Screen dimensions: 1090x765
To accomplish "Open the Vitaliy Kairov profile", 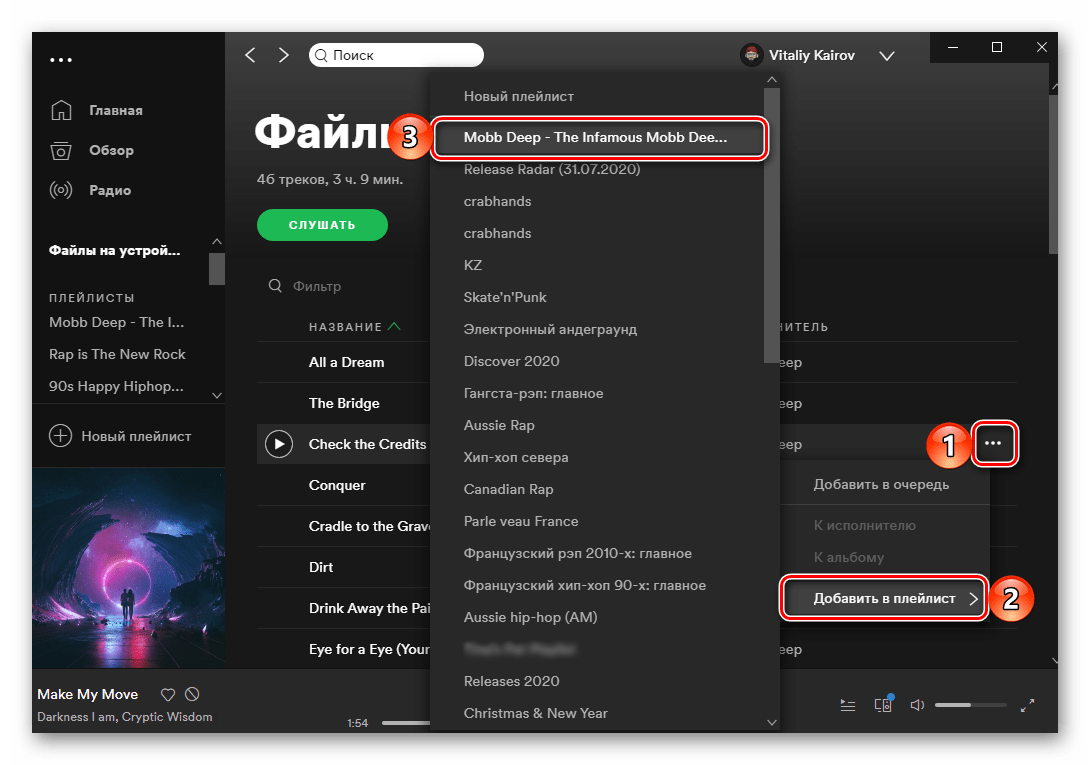I will click(798, 55).
